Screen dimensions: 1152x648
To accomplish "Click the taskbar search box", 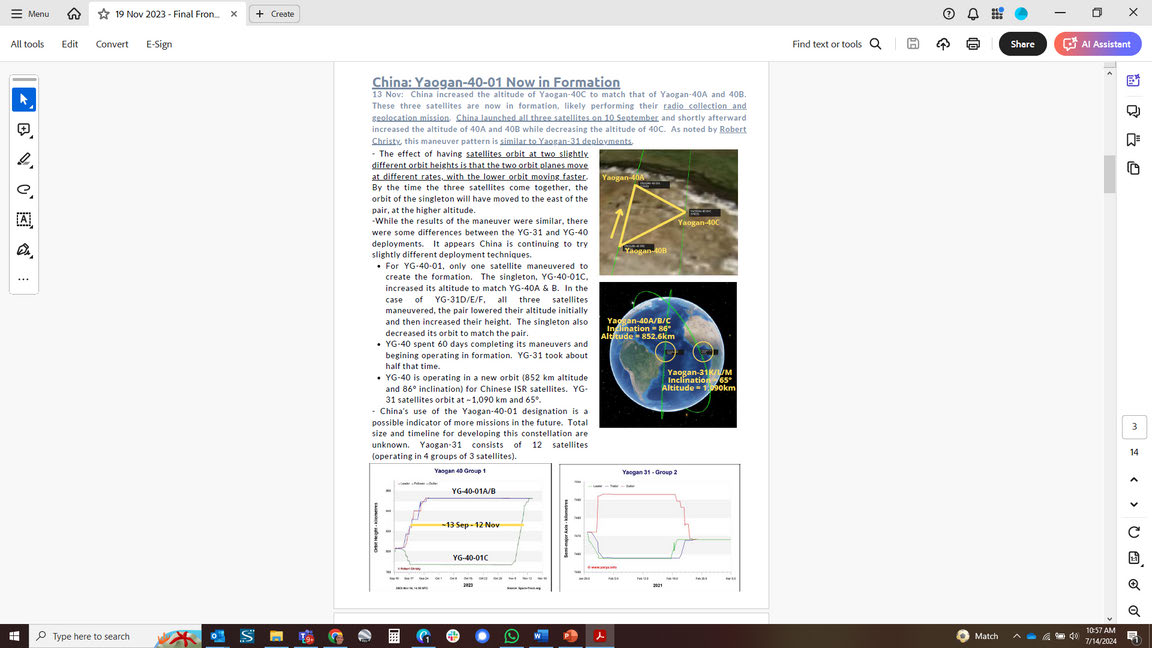I will pyautogui.click(x=116, y=636).
